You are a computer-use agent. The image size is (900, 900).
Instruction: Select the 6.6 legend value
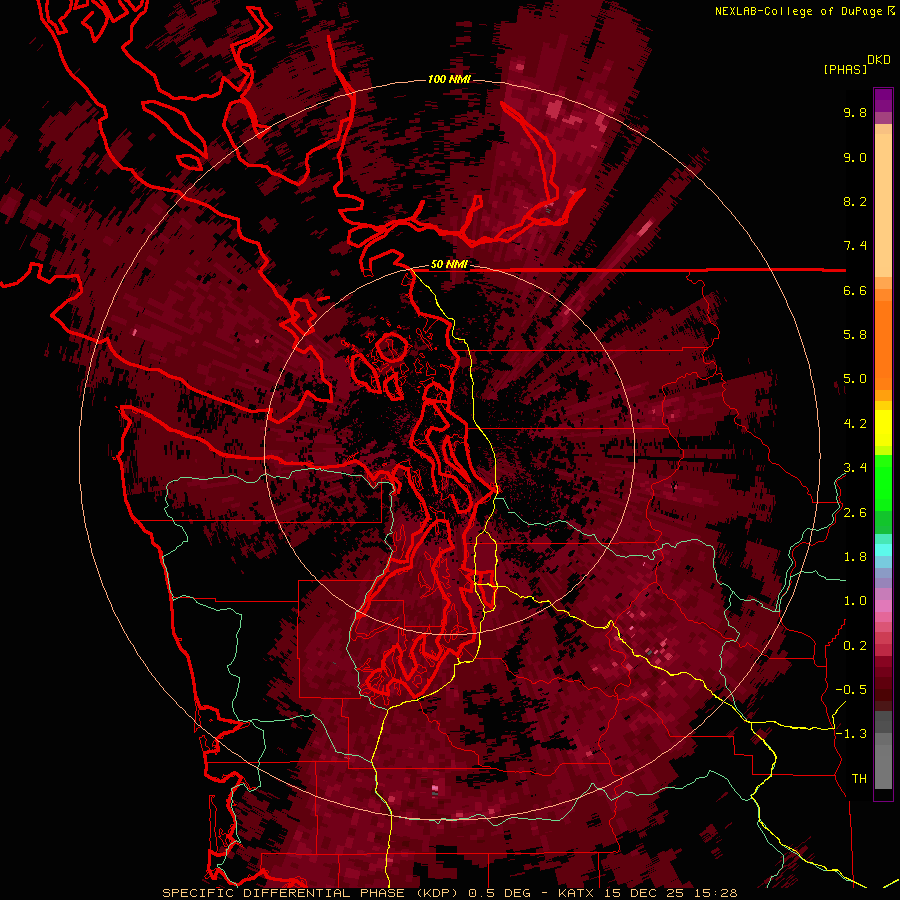point(855,290)
